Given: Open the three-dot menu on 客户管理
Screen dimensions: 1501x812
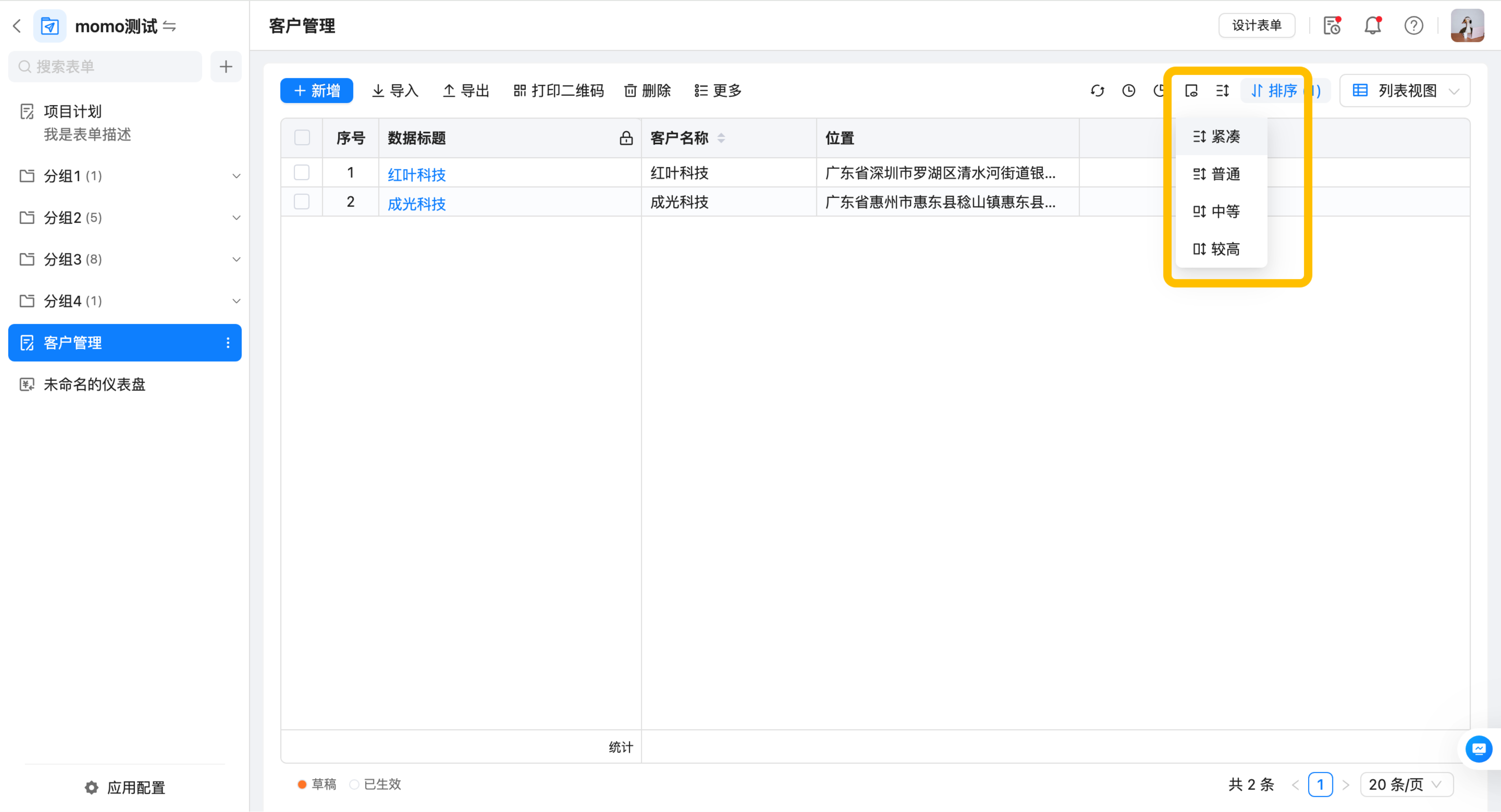Looking at the screenshot, I should tap(228, 342).
